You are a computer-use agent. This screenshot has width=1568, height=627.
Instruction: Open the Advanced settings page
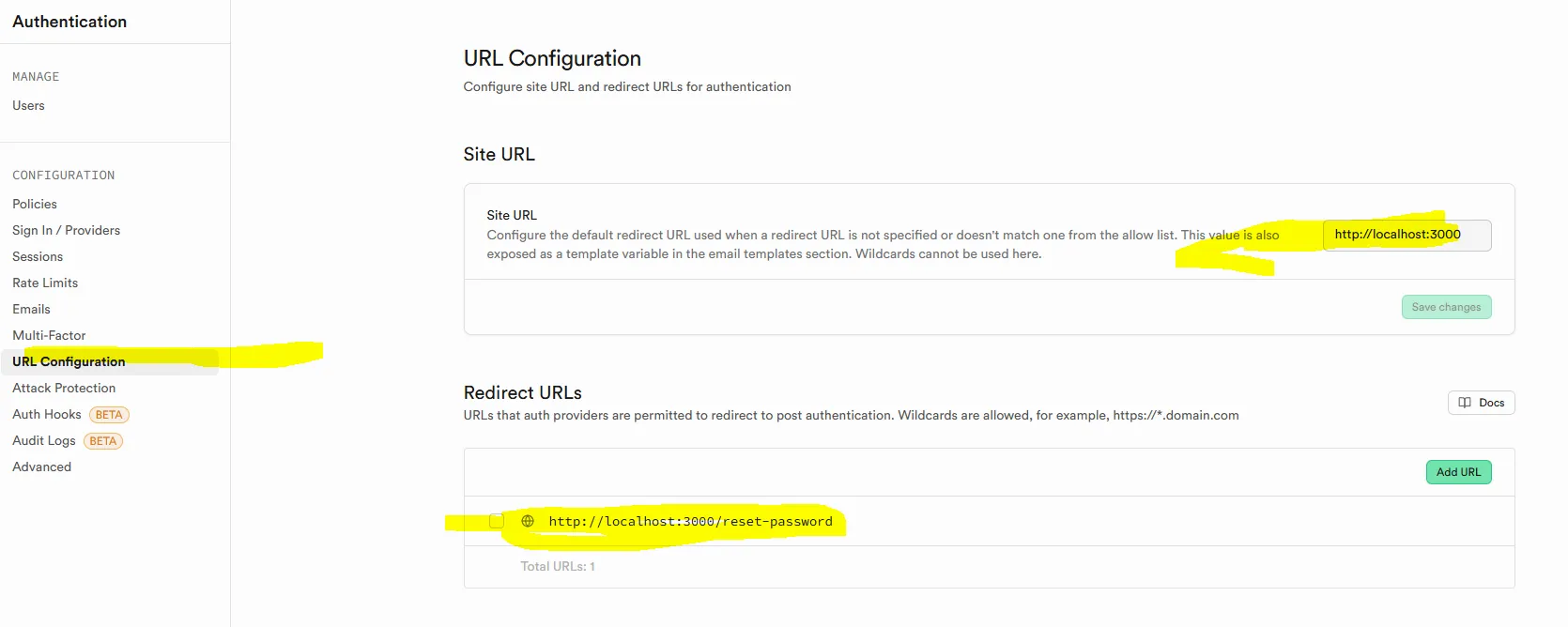pos(41,466)
